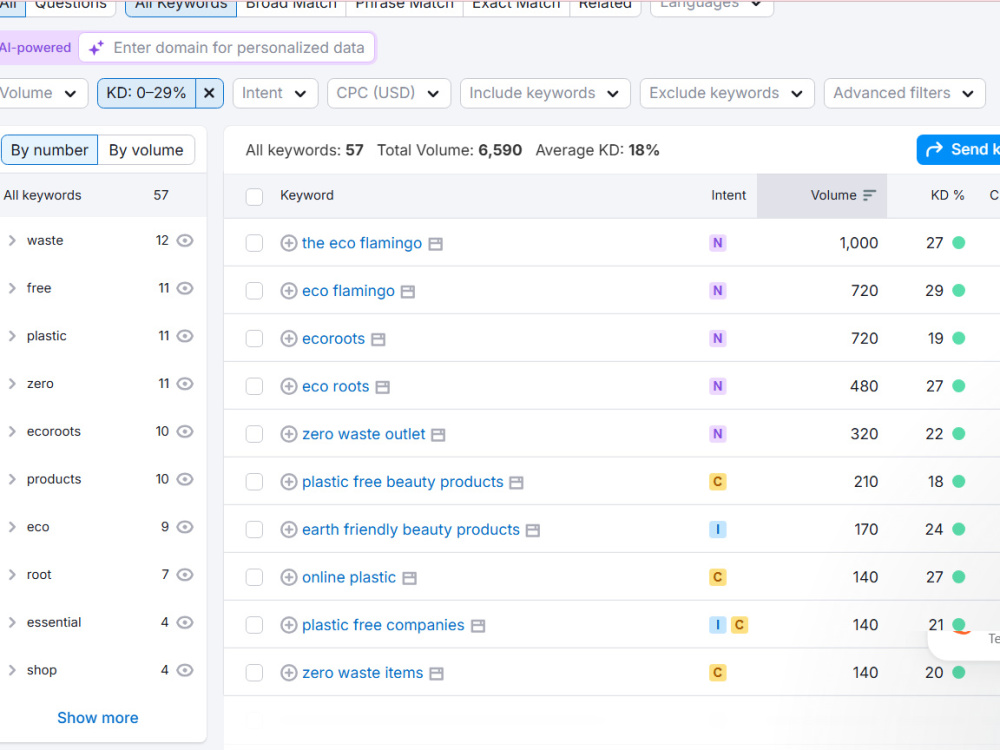Add 'plastic free companies' via plus icon
Viewport: 1000px width, 750px height.
289,625
